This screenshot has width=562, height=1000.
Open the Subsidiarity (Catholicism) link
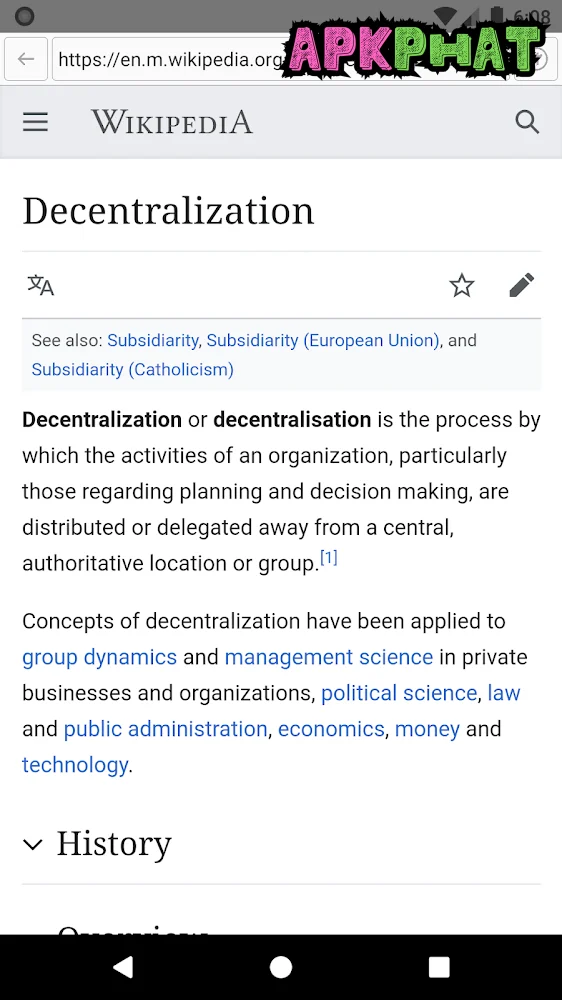pos(133,369)
